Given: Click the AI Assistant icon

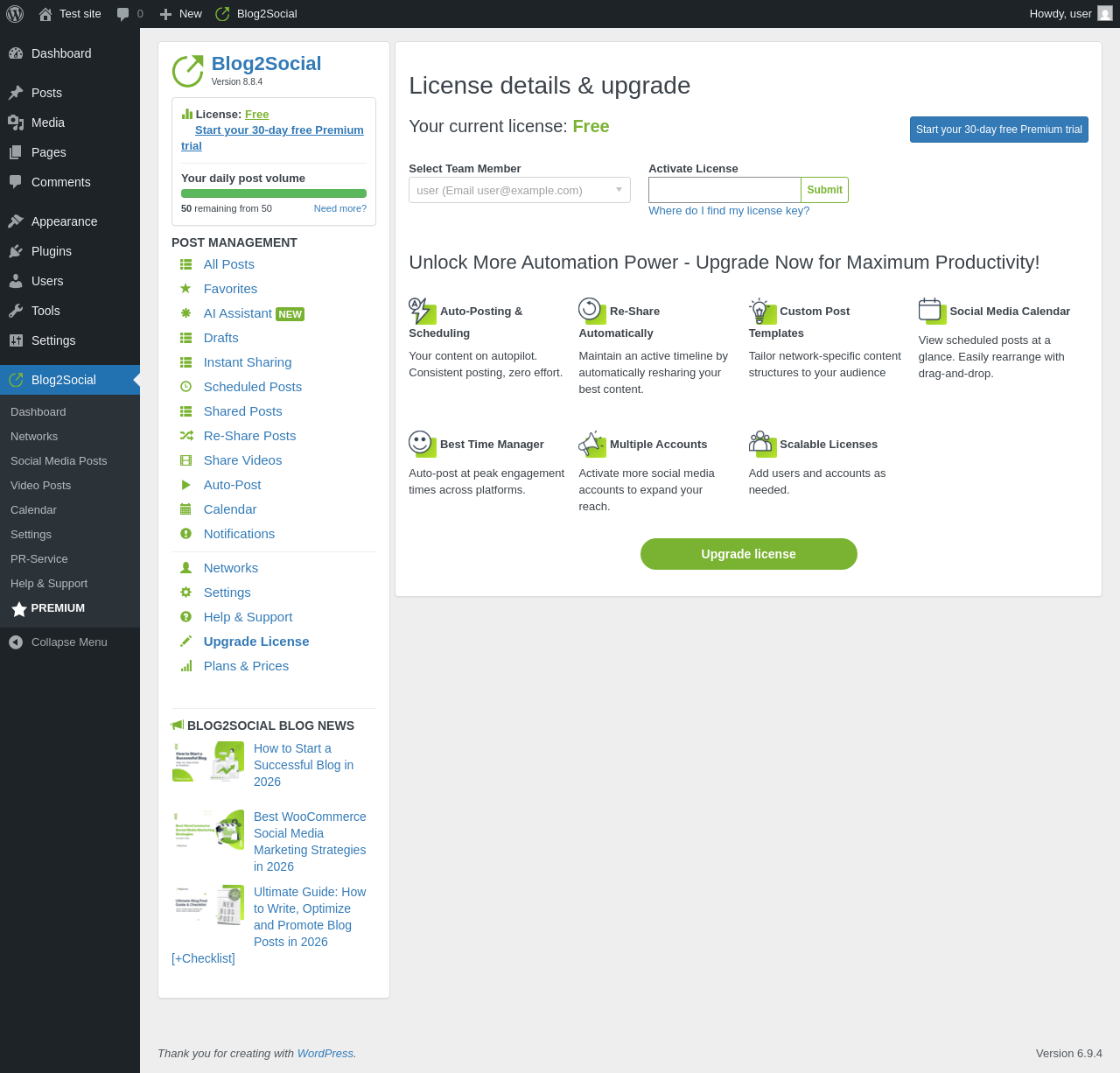Looking at the screenshot, I should pos(185,313).
